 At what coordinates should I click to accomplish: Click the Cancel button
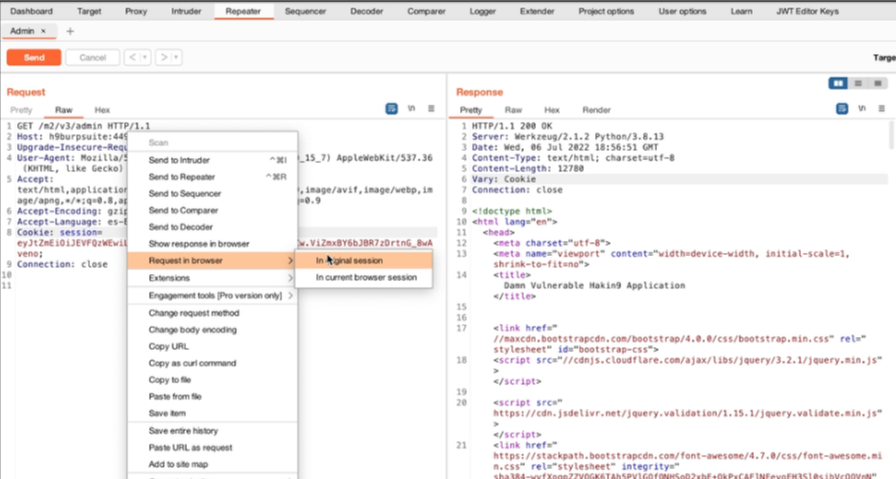click(93, 57)
